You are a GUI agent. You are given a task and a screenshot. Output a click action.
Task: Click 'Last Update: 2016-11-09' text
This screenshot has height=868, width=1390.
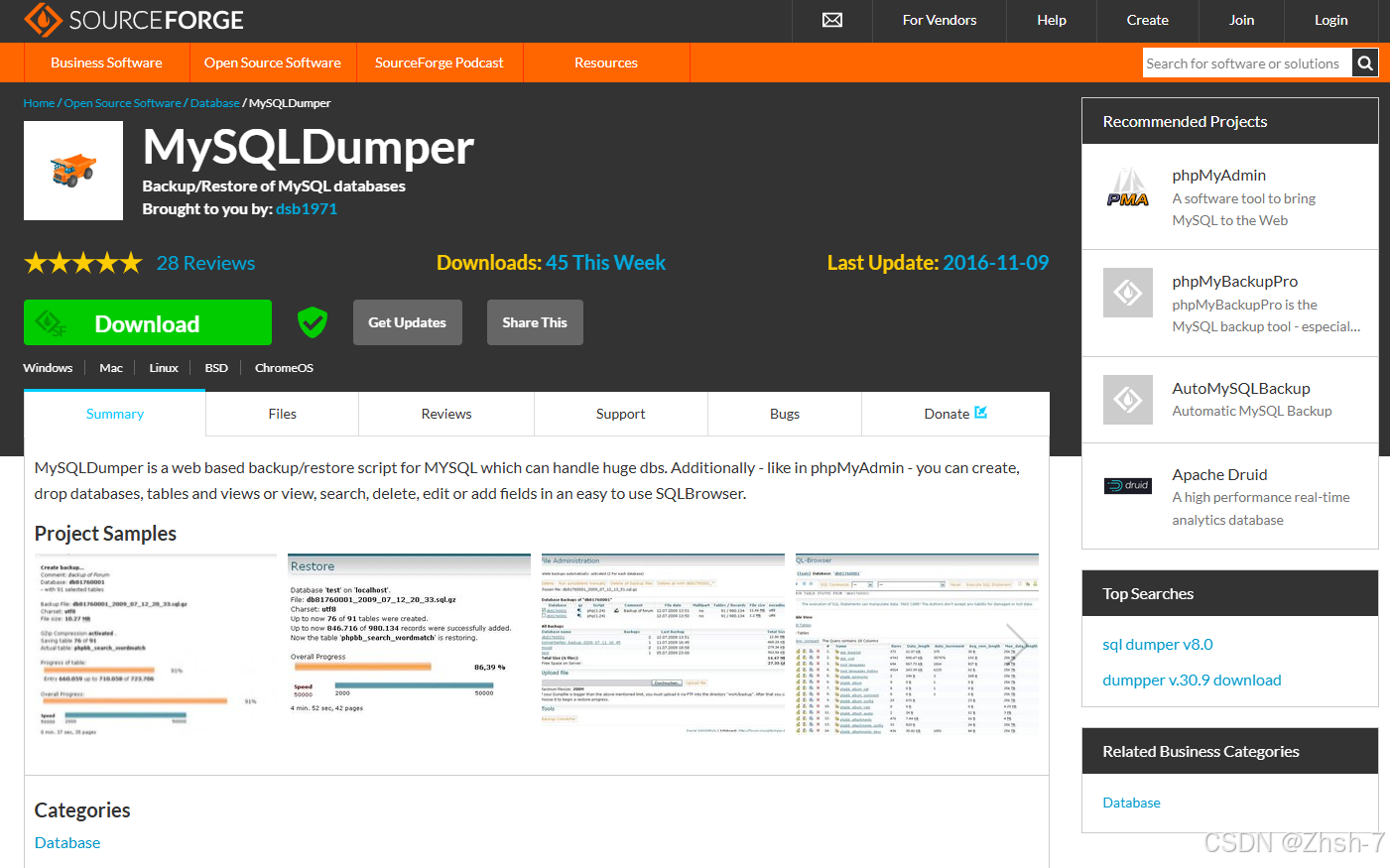(x=938, y=263)
